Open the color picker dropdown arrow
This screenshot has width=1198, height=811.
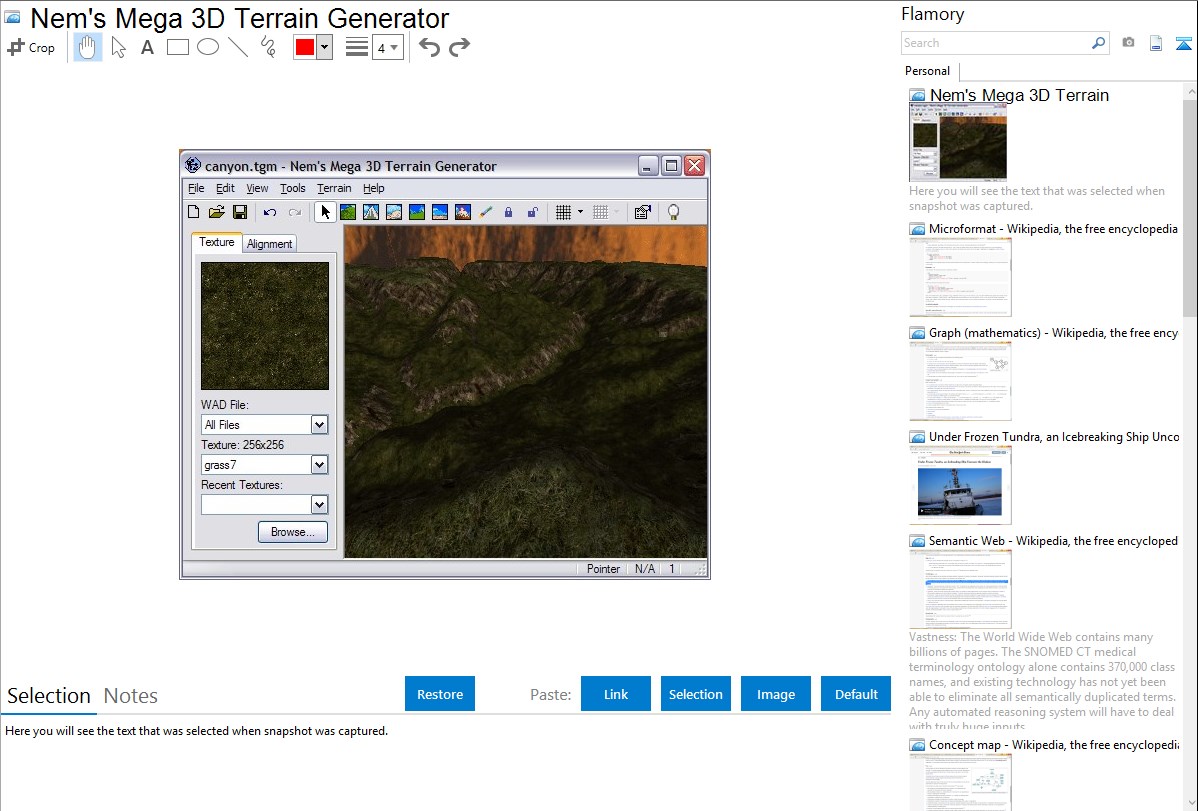click(324, 47)
